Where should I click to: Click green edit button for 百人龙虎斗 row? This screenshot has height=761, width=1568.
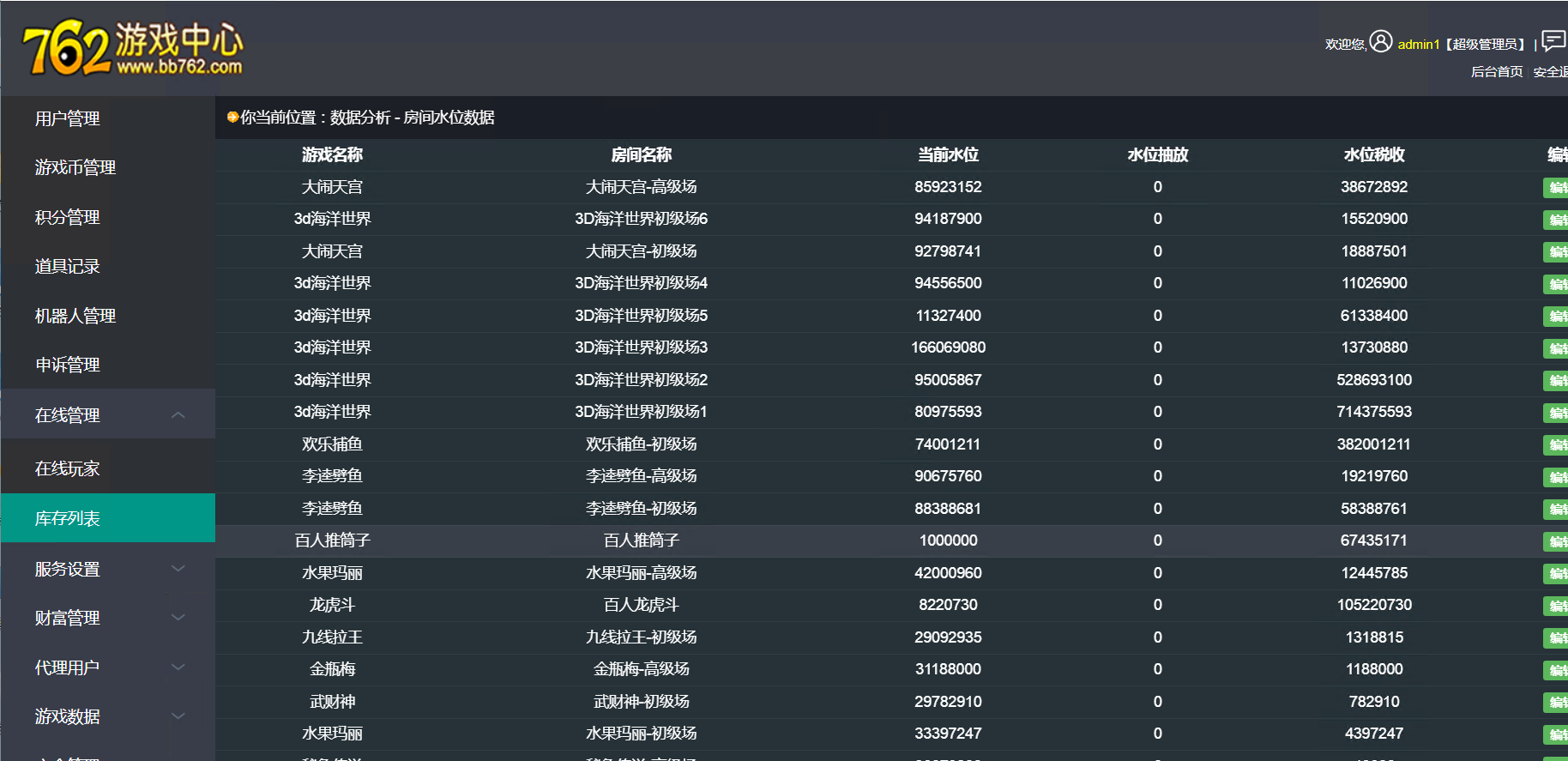coord(1555,606)
